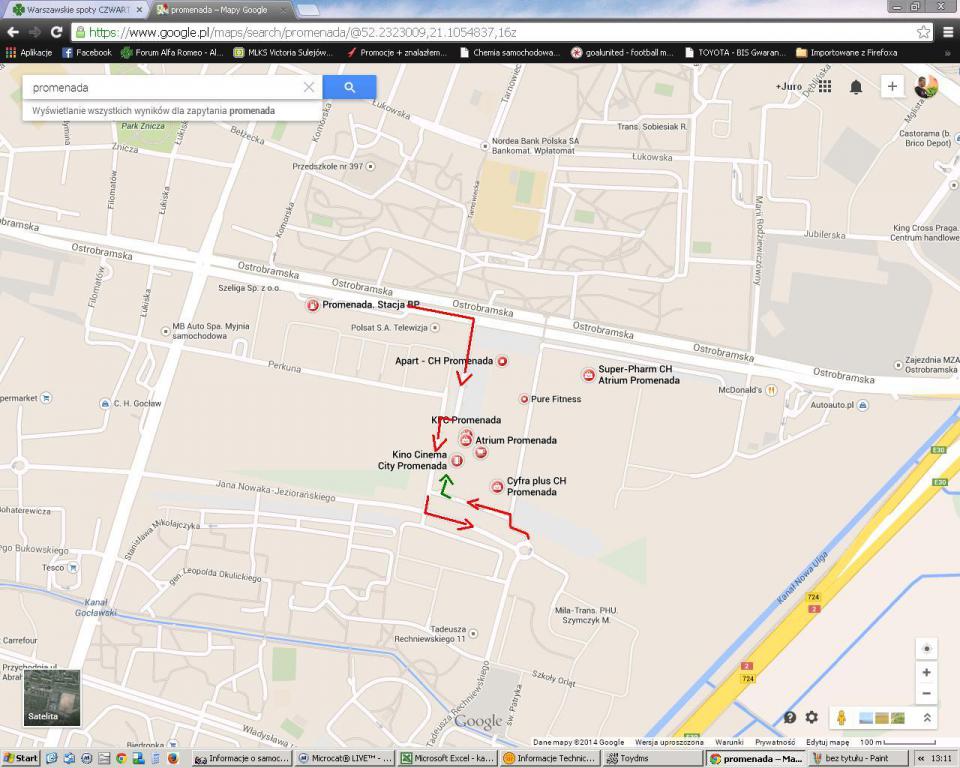Viewport: 960px width, 768px height.
Task: Open Microsoft Excel taskbar window
Action: tap(446, 758)
